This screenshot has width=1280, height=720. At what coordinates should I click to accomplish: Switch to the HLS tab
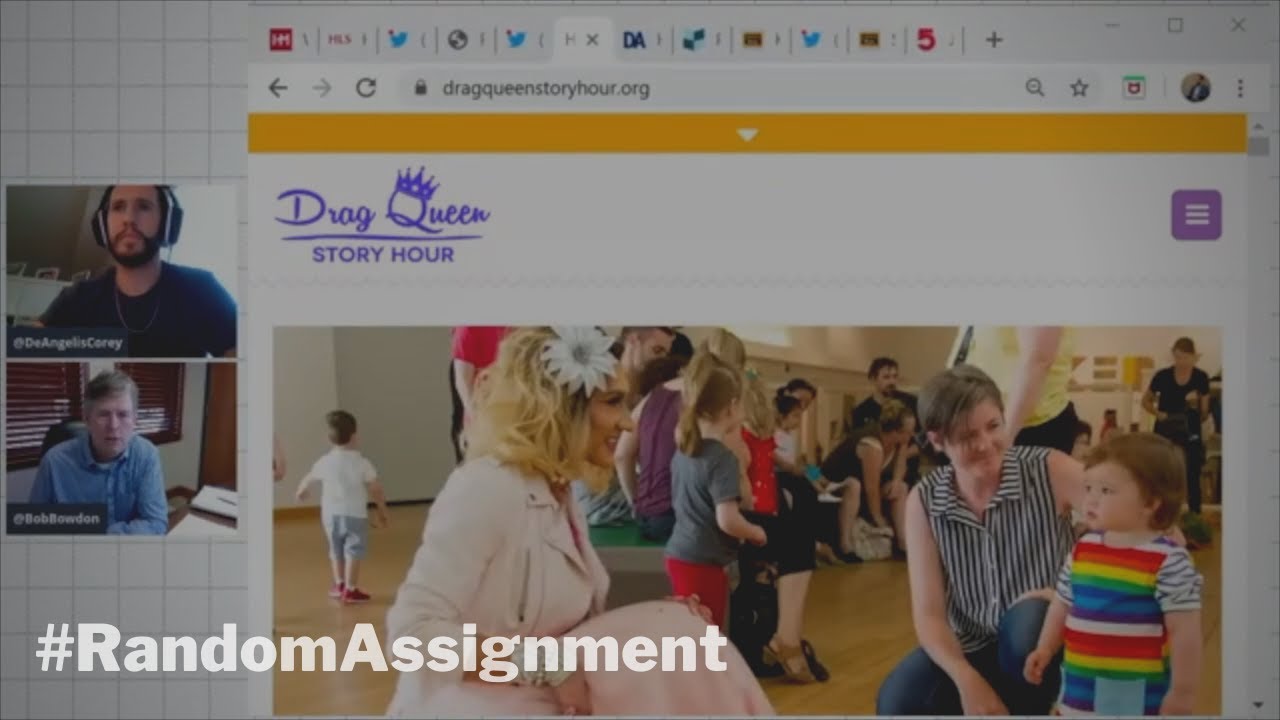click(x=340, y=40)
